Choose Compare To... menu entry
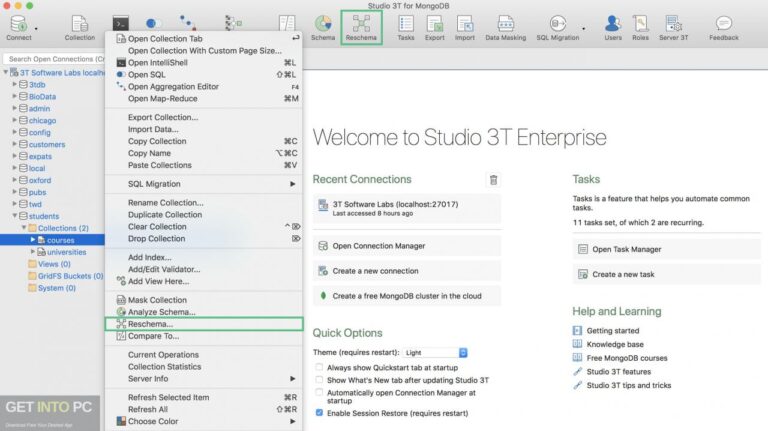The height and width of the screenshot is (431, 768). click(x=204, y=336)
